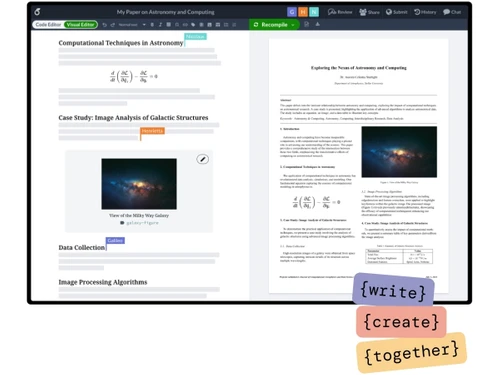
Task: Click heading Case Study: Image Analysis
Action: pos(133,118)
